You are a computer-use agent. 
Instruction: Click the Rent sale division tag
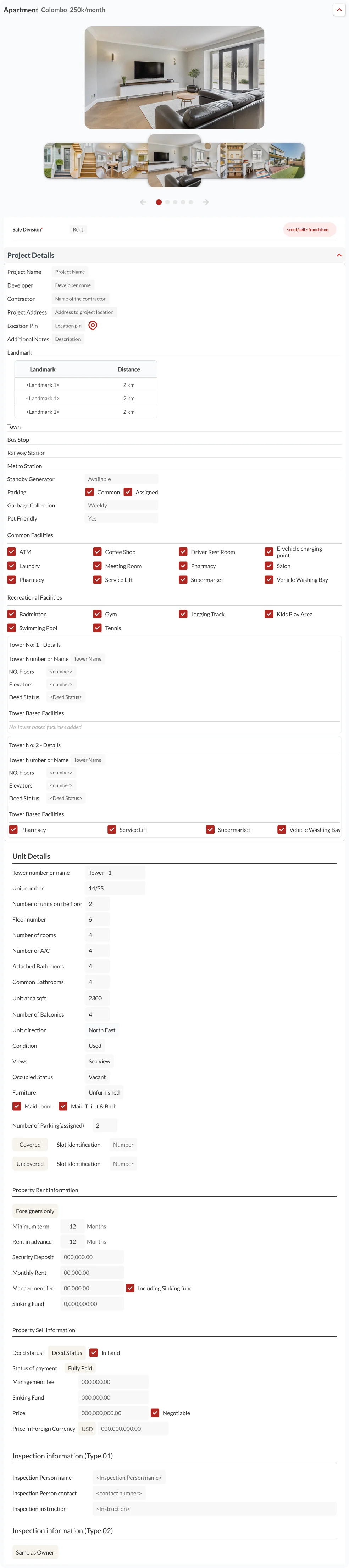(x=78, y=229)
